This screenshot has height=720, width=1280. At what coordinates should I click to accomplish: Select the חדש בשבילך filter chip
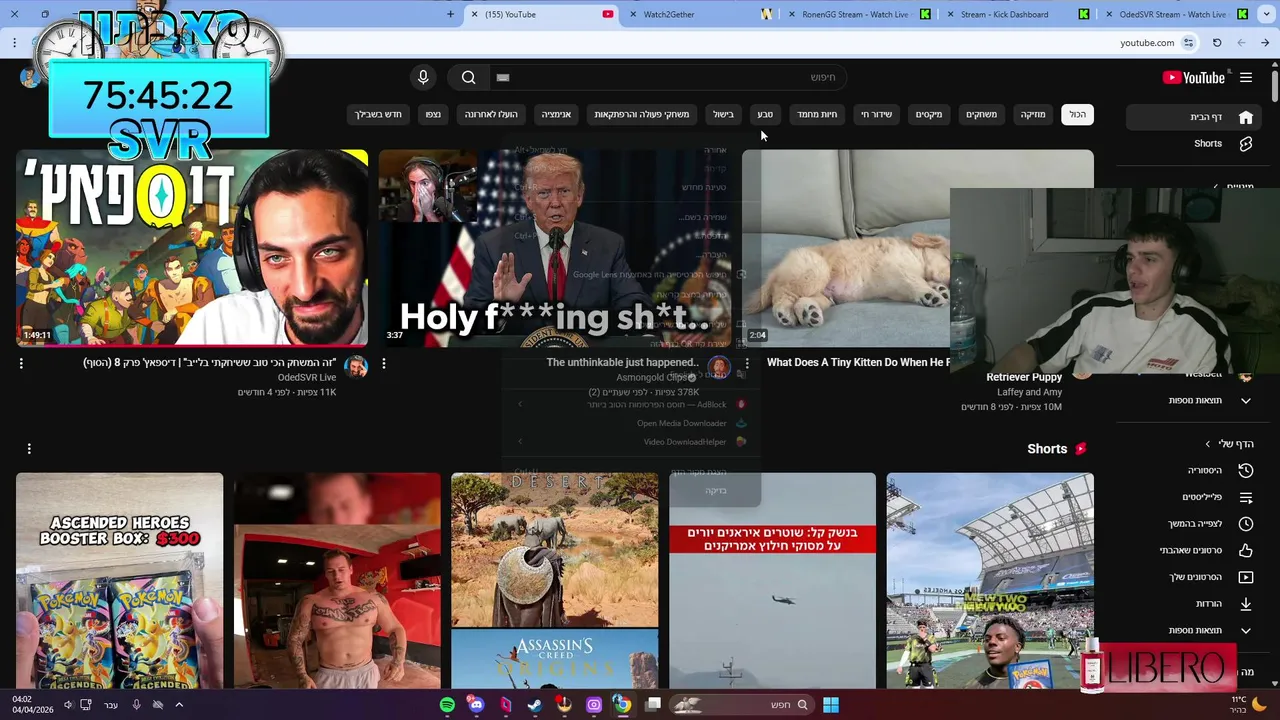378,115
